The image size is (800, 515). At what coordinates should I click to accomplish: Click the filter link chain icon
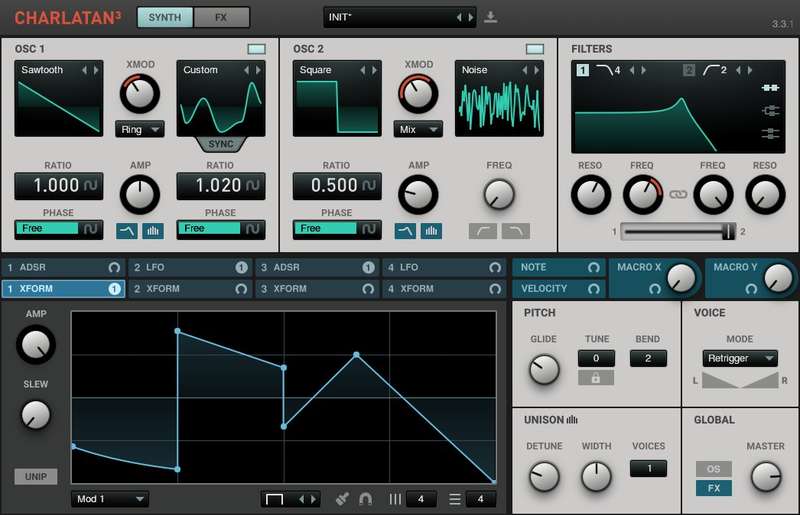coord(678,193)
